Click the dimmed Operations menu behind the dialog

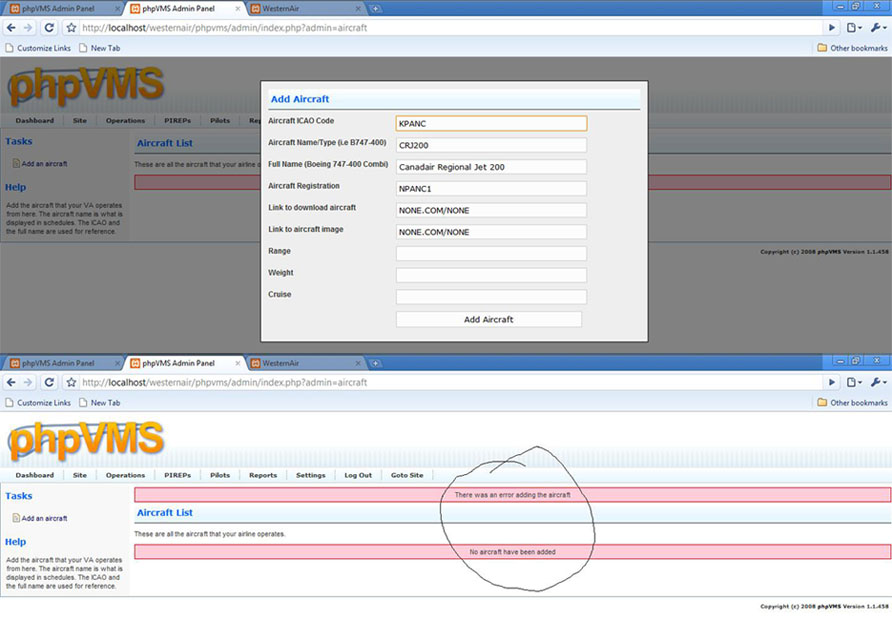pos(125,121)
